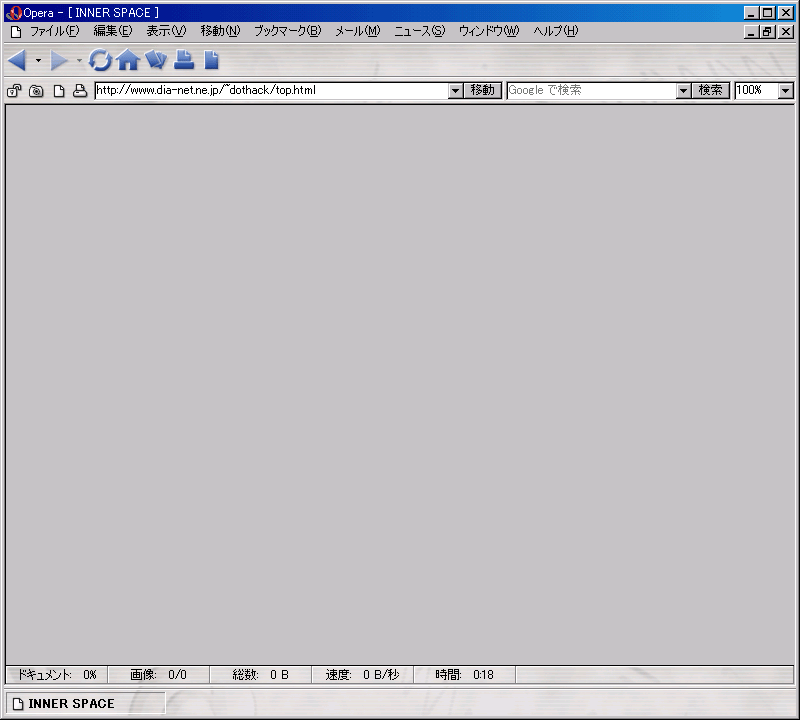This screenshot has width=800, height=720.
Task: Click the large Print toolbar icon
Action: click(x=184, y=60)
